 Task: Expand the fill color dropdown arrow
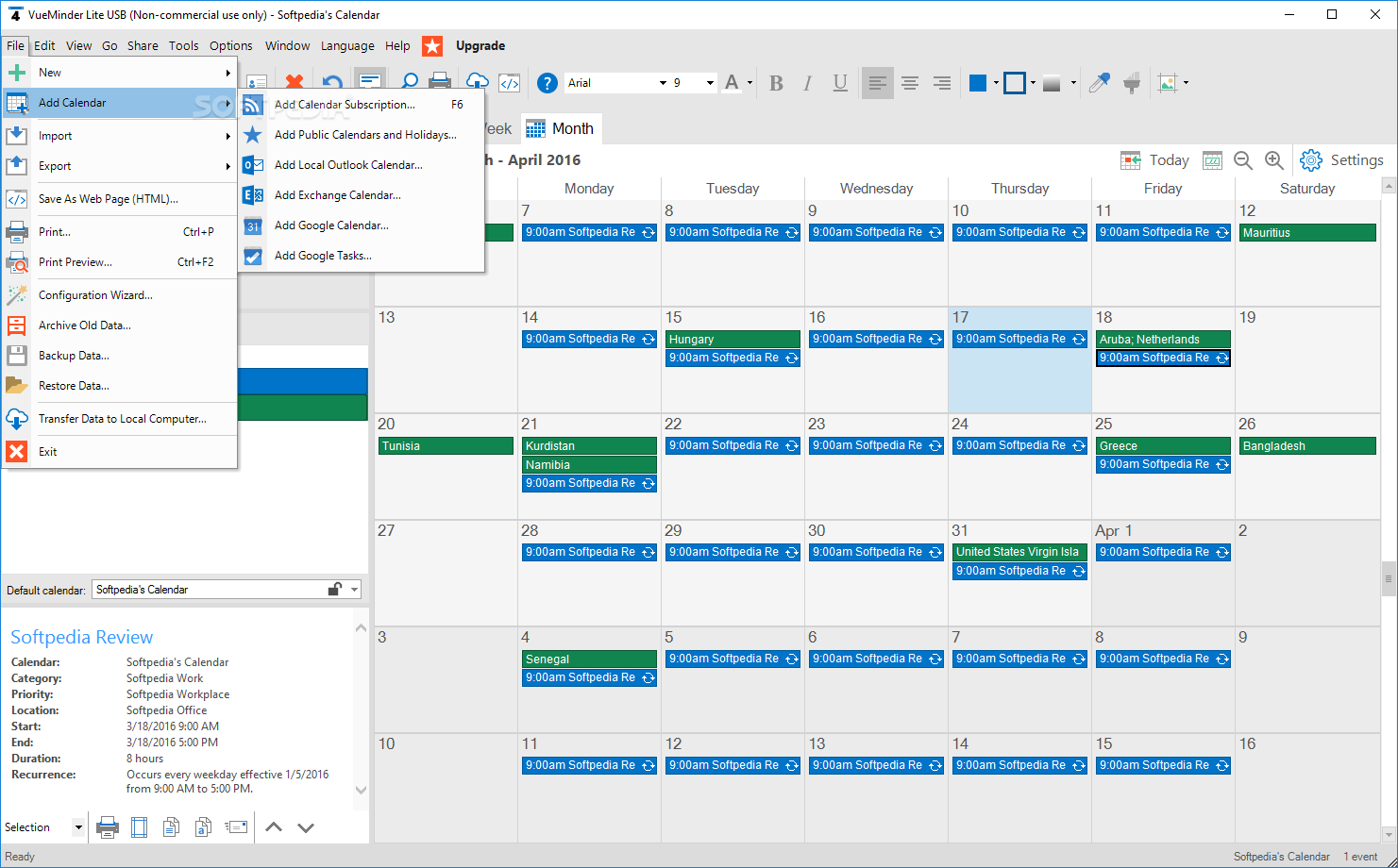point(996,83)
